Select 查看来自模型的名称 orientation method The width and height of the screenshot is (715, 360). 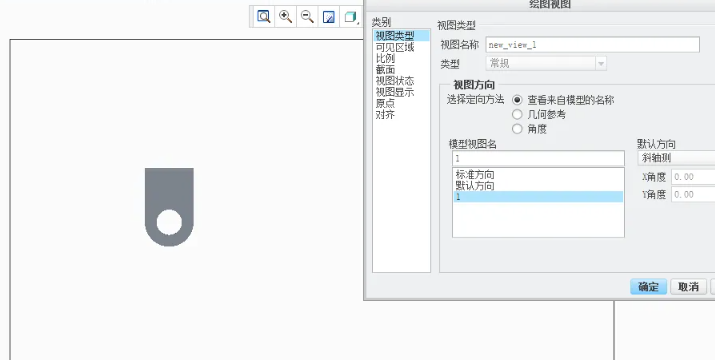coord(517,100)
